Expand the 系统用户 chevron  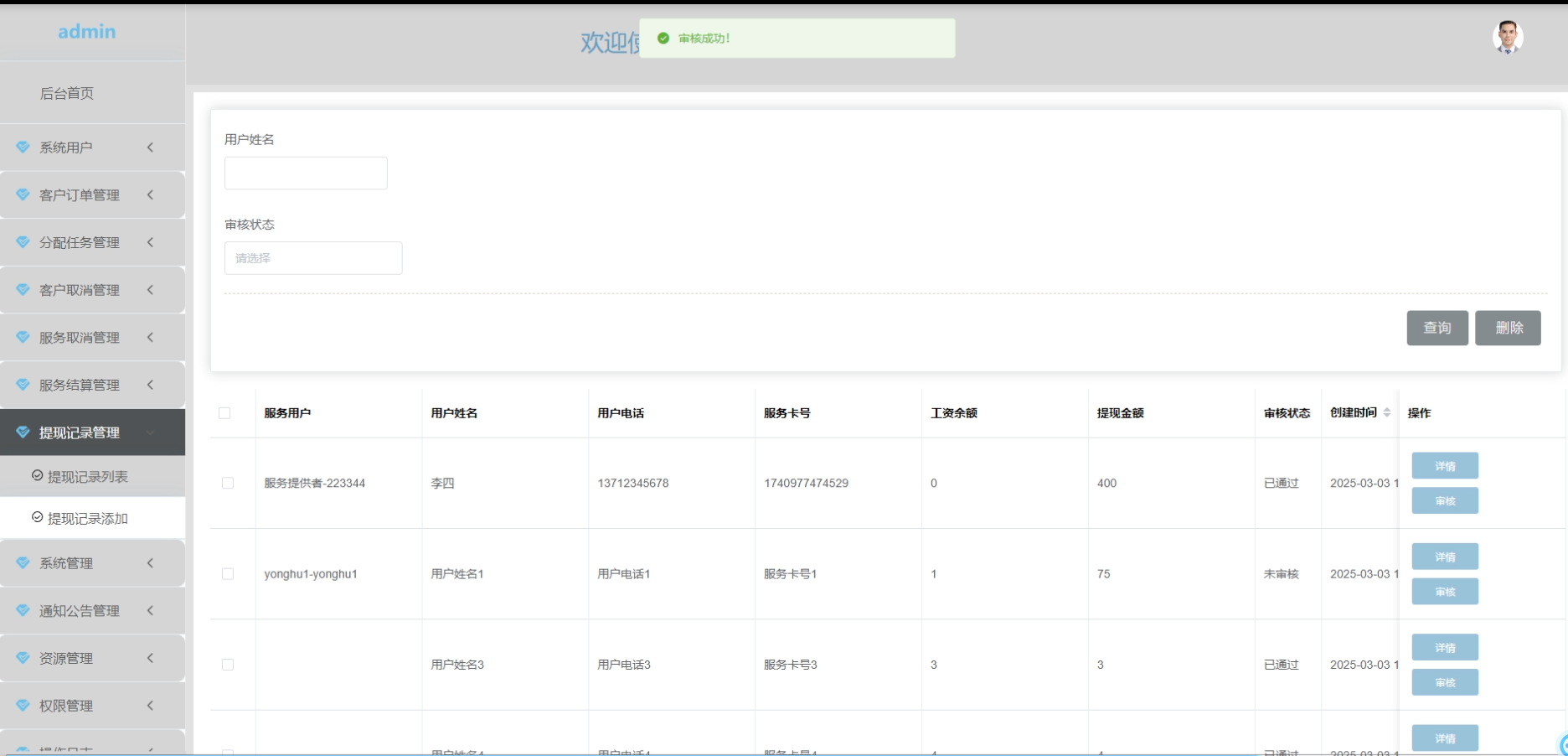tap(151, 148)
